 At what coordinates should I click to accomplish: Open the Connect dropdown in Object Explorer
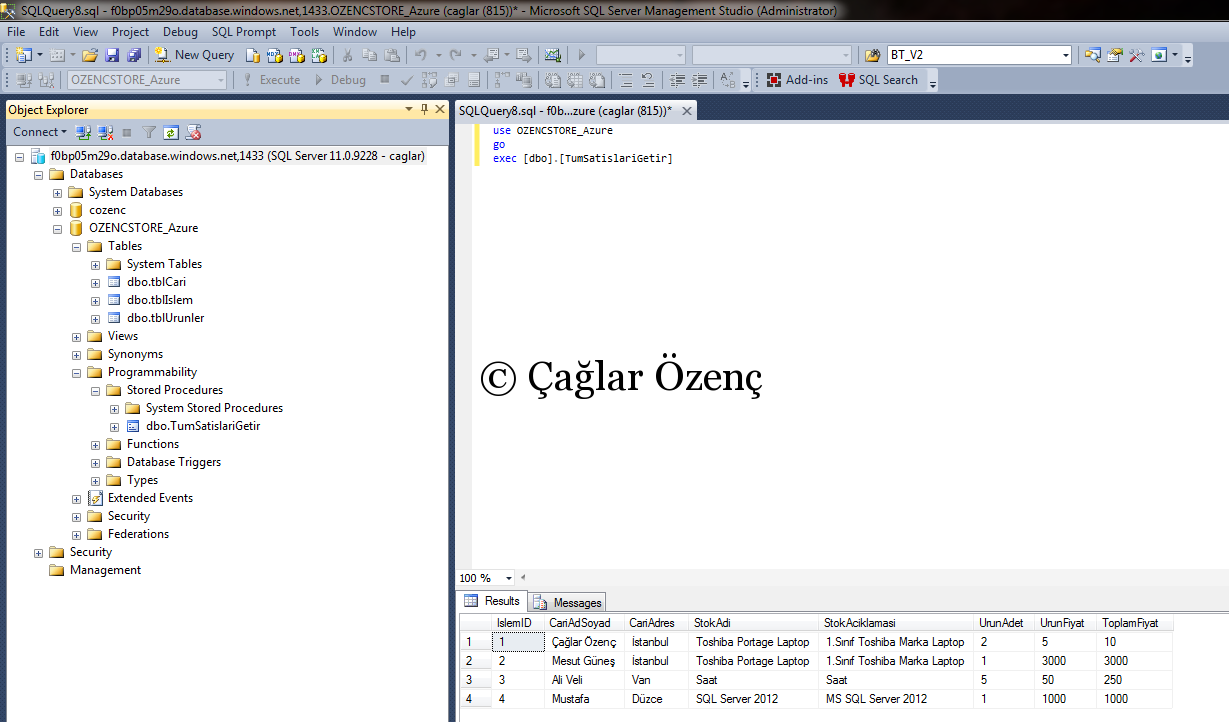tap(40, 132)
